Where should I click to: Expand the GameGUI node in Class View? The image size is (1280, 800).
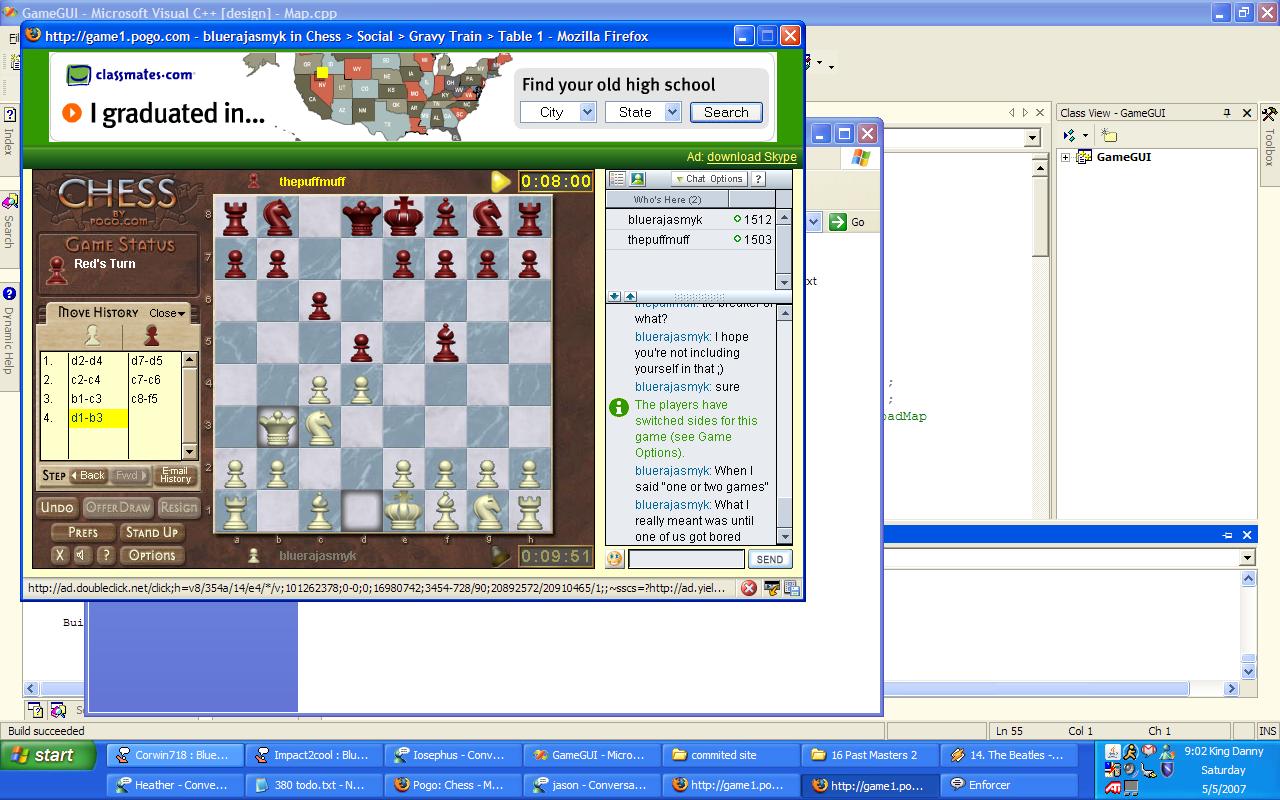[x=1065, y=157]
